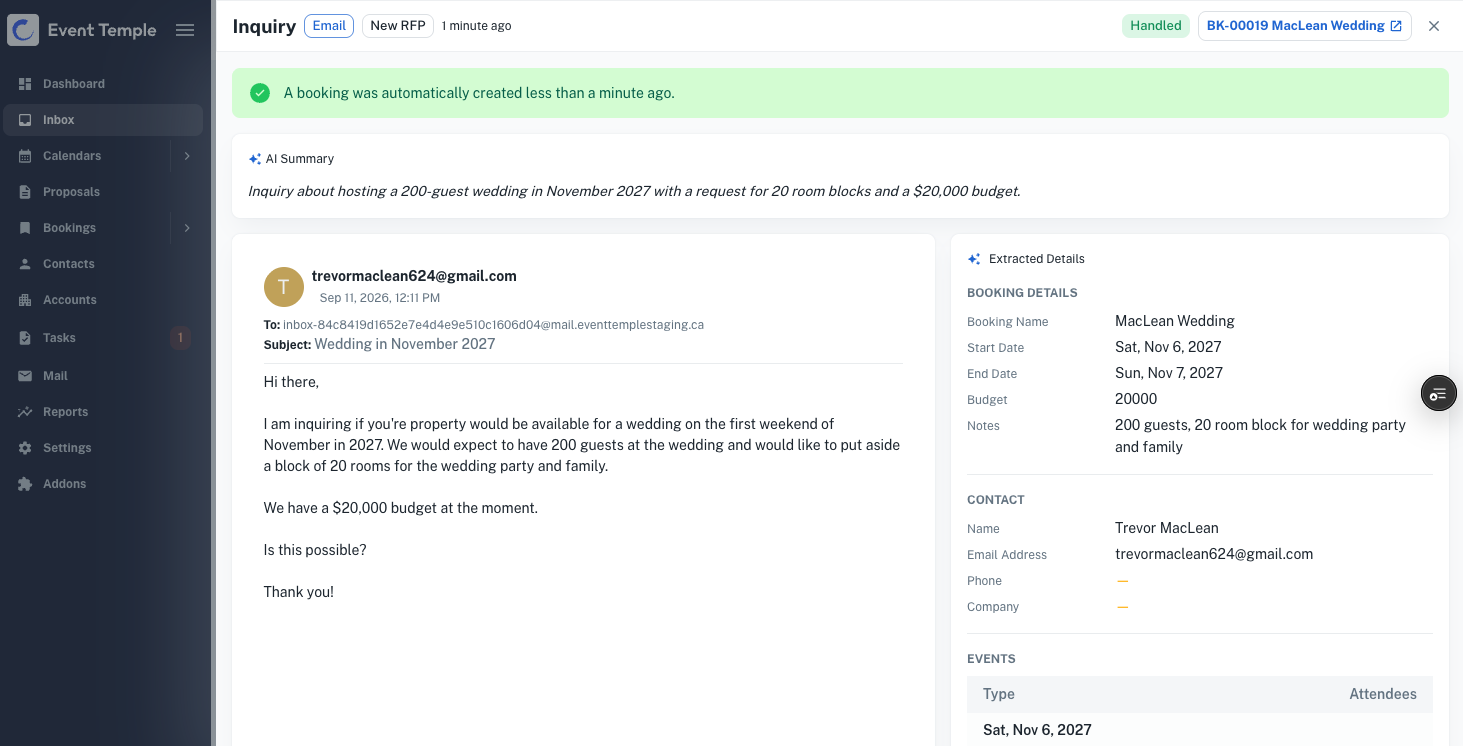Screen dimensions: 1463x746
Task: Open the Proposals document icon
Action: [x=25, y=192]
